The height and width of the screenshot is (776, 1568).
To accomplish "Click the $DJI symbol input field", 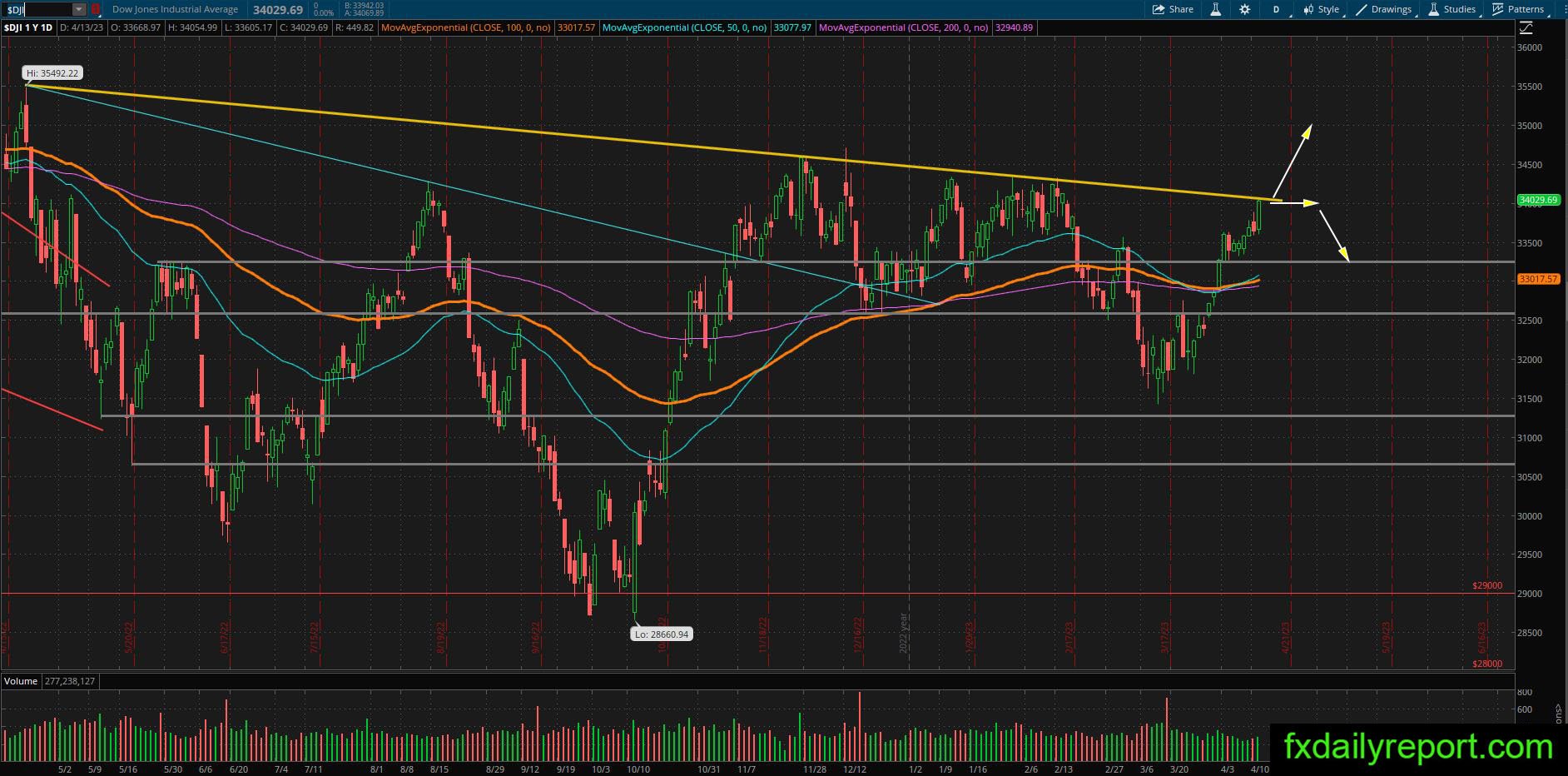I will pos(37,10).
